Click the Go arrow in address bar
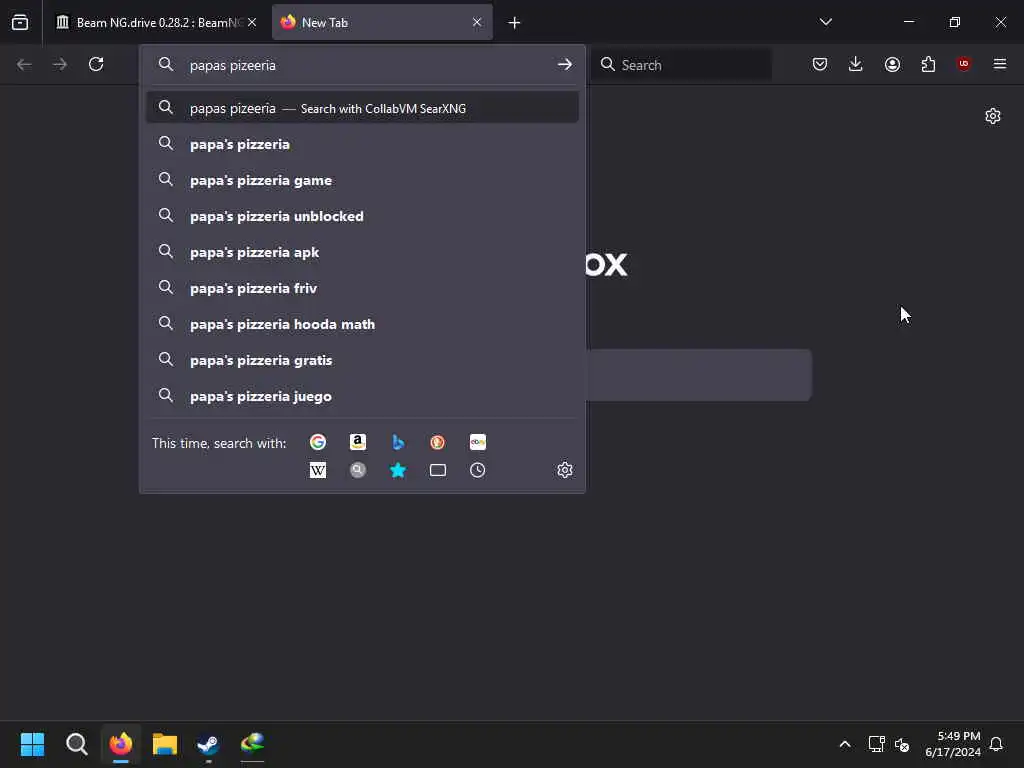Viewport: 1024px width, 768px height. (x=565, y=65)
